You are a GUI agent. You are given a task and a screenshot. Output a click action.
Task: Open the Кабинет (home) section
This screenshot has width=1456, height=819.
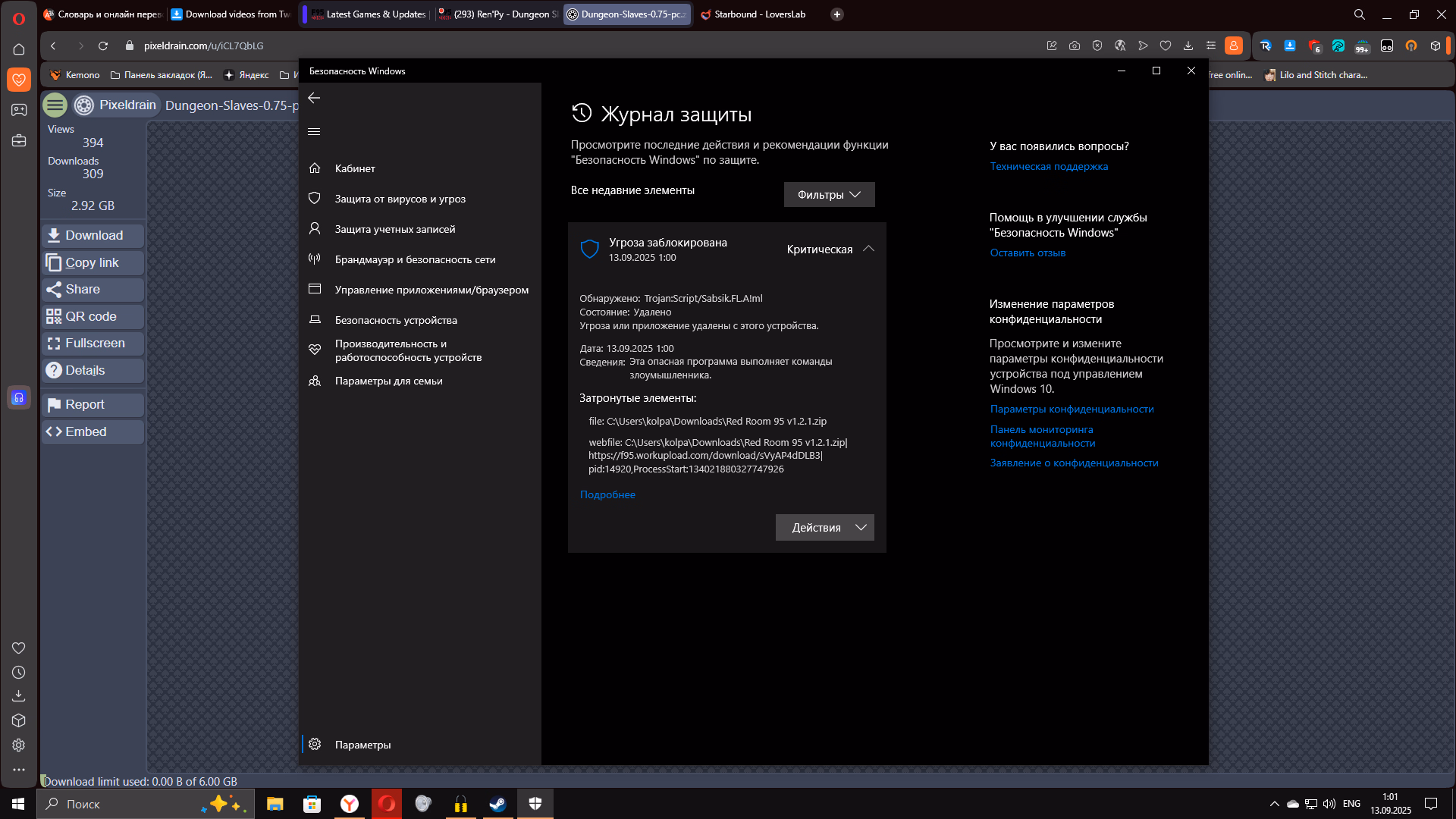coord(355,168)
